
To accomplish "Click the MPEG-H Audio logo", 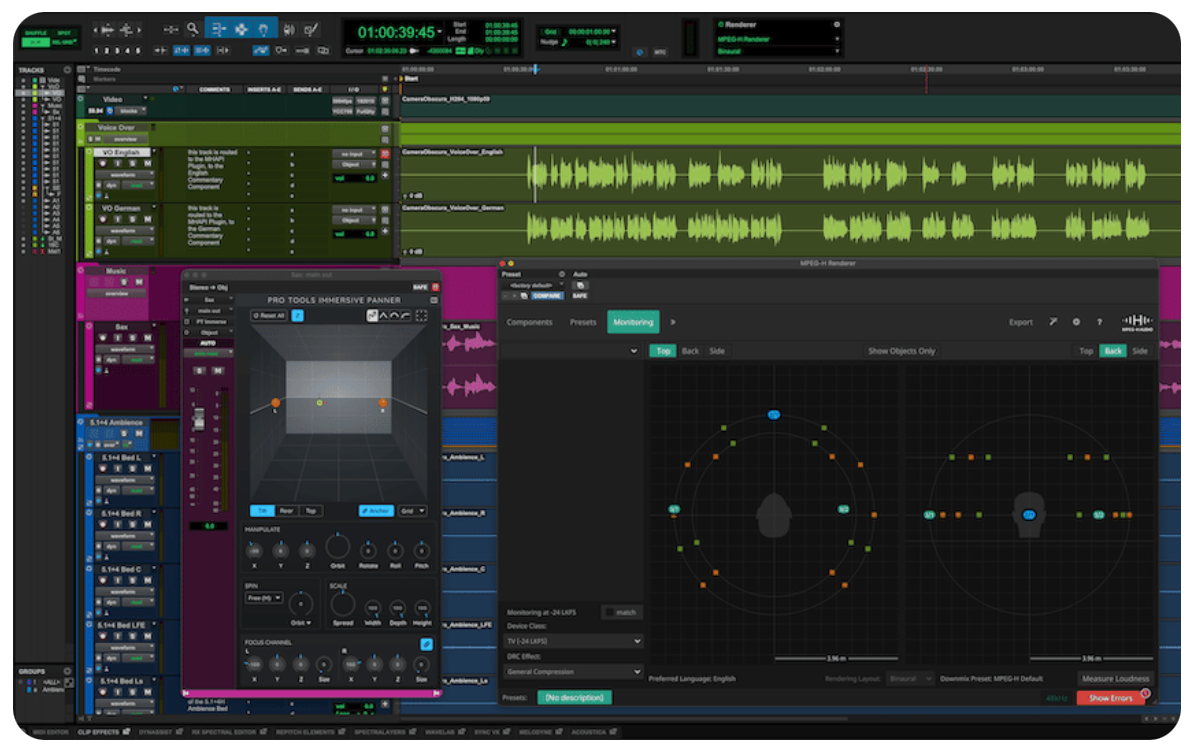I will pos(1137,322).
